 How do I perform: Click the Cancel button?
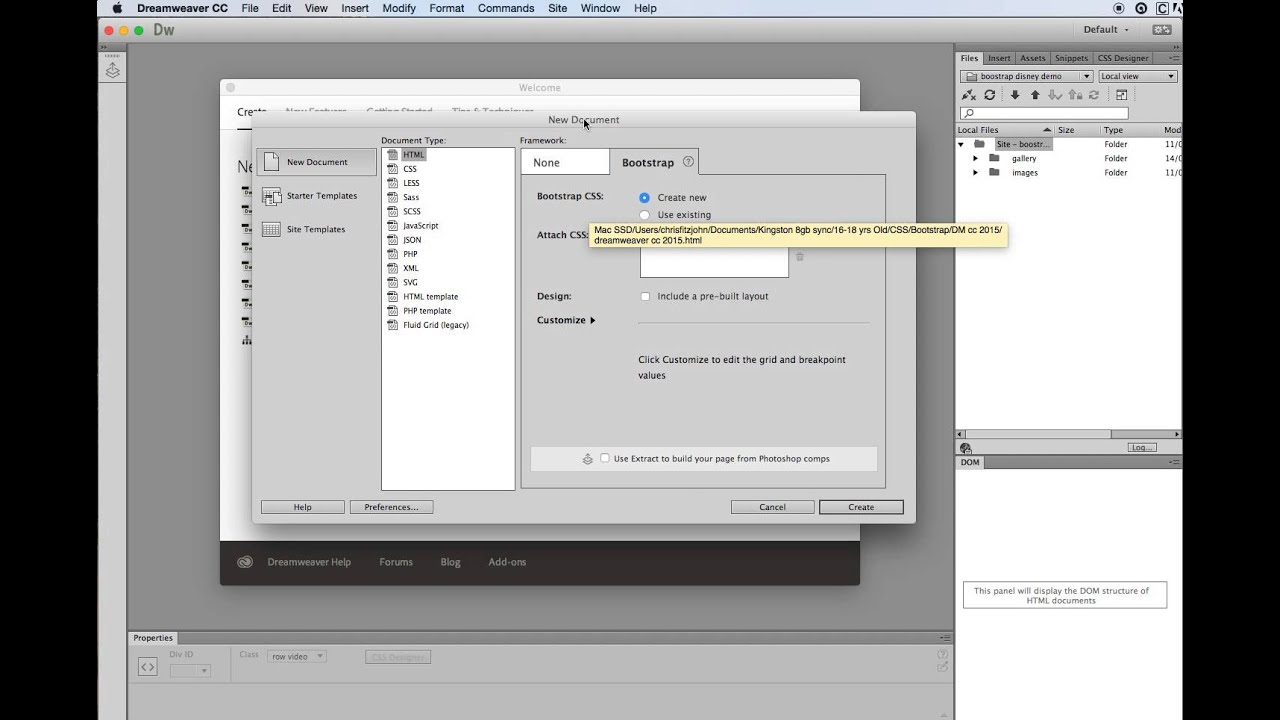772,507
